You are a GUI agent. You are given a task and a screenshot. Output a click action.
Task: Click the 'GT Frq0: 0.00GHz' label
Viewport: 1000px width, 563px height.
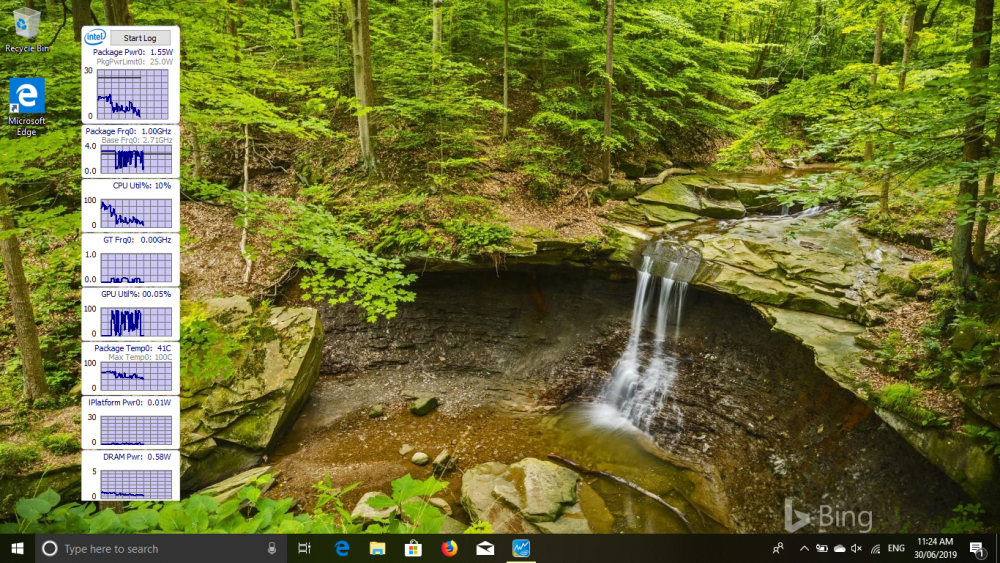[x=137, y=240]
